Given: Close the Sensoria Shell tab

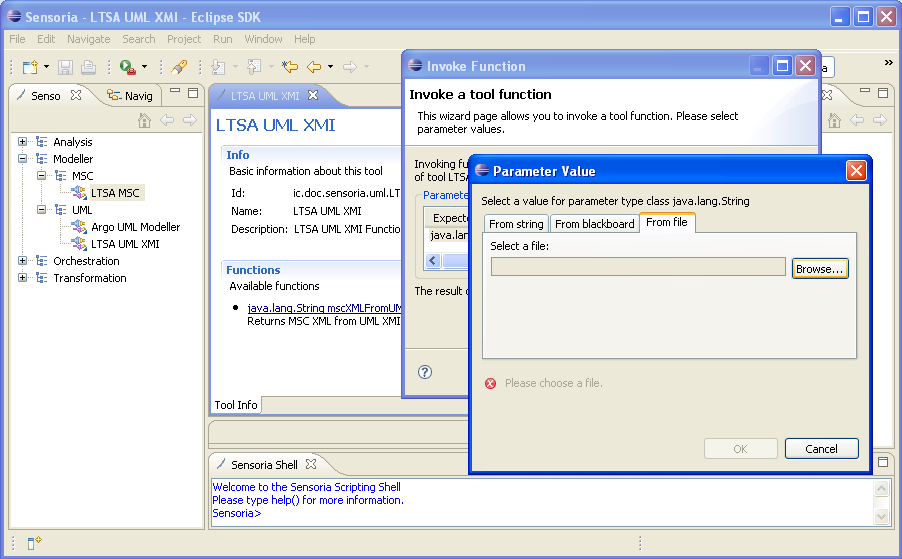Looking at the screenshot, I should [x=311, y=464].
